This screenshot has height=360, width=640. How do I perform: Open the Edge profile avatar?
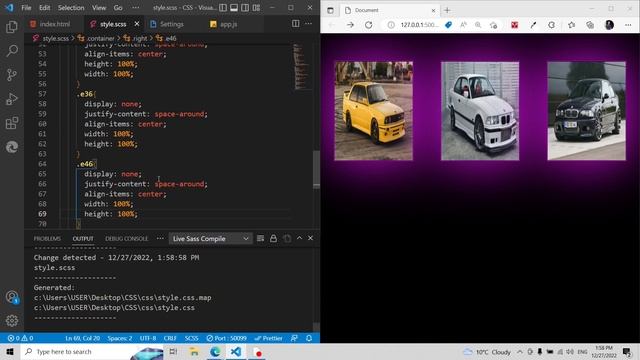609,25
